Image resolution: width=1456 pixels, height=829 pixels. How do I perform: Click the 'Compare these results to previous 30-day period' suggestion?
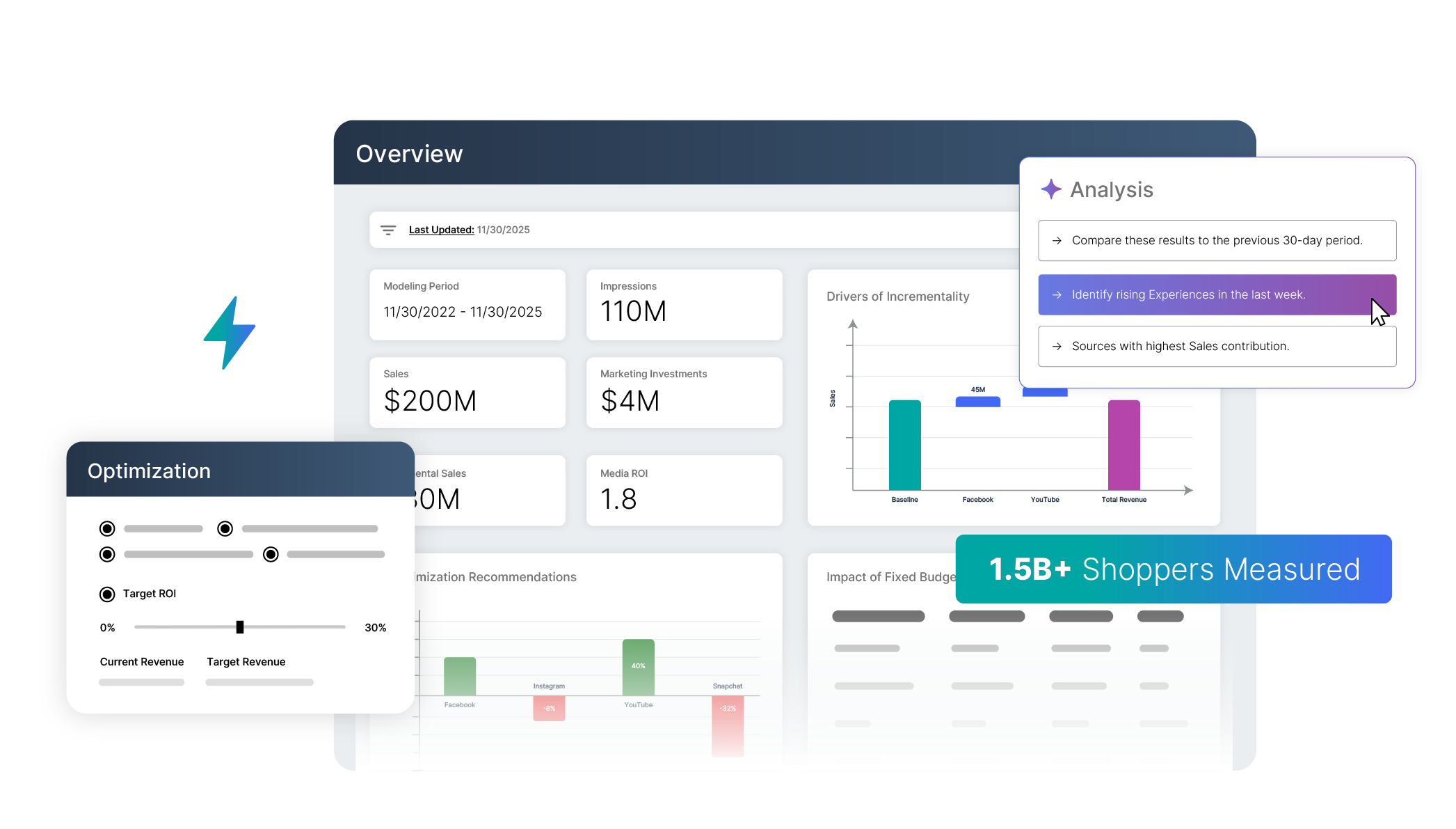pos(1216,240)
